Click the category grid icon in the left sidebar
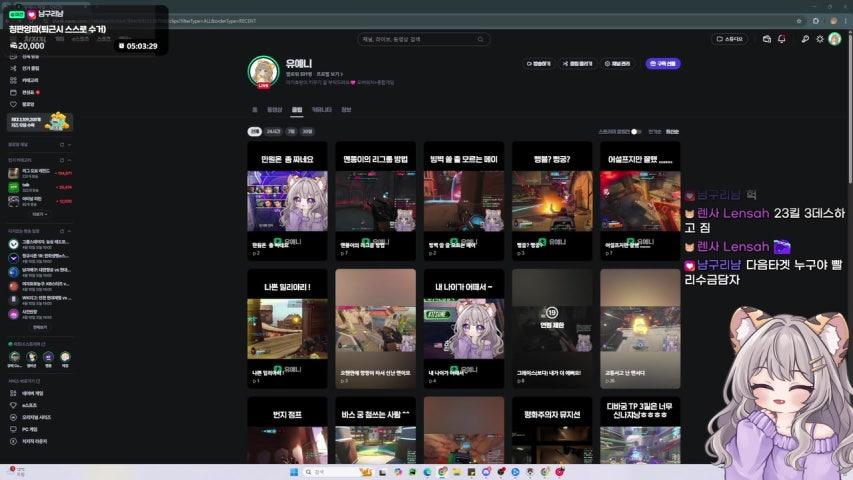The height and width of the screenshot is (480, 853). (13, 80)
